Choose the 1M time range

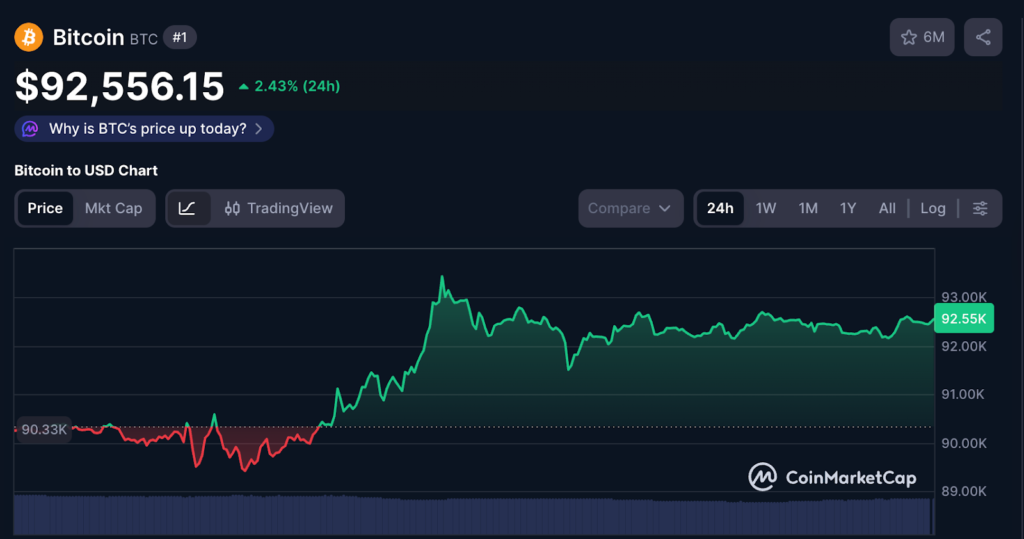(x=808, y=208)
